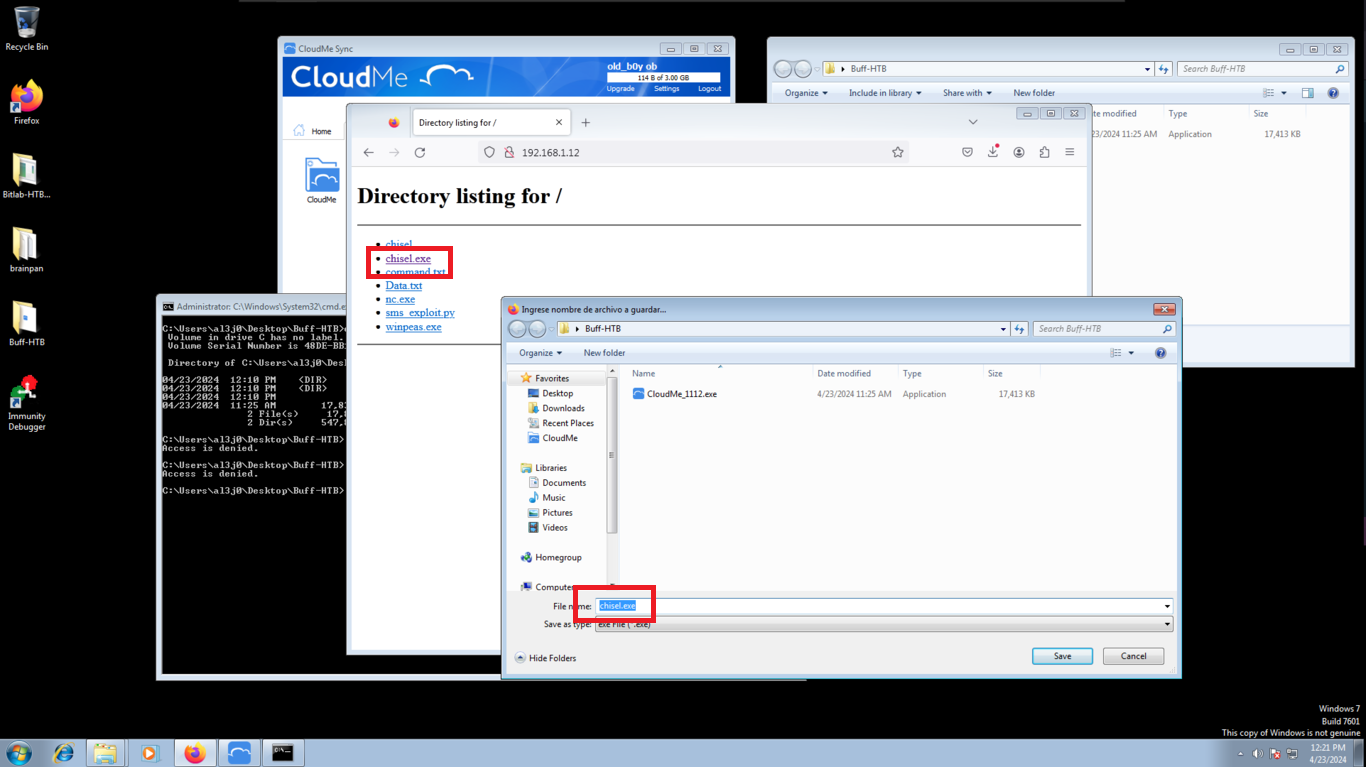Open a new Firefox tab
Image resolution: width=1366 pixels, height=767 pixels.
[x=586, y=122]
